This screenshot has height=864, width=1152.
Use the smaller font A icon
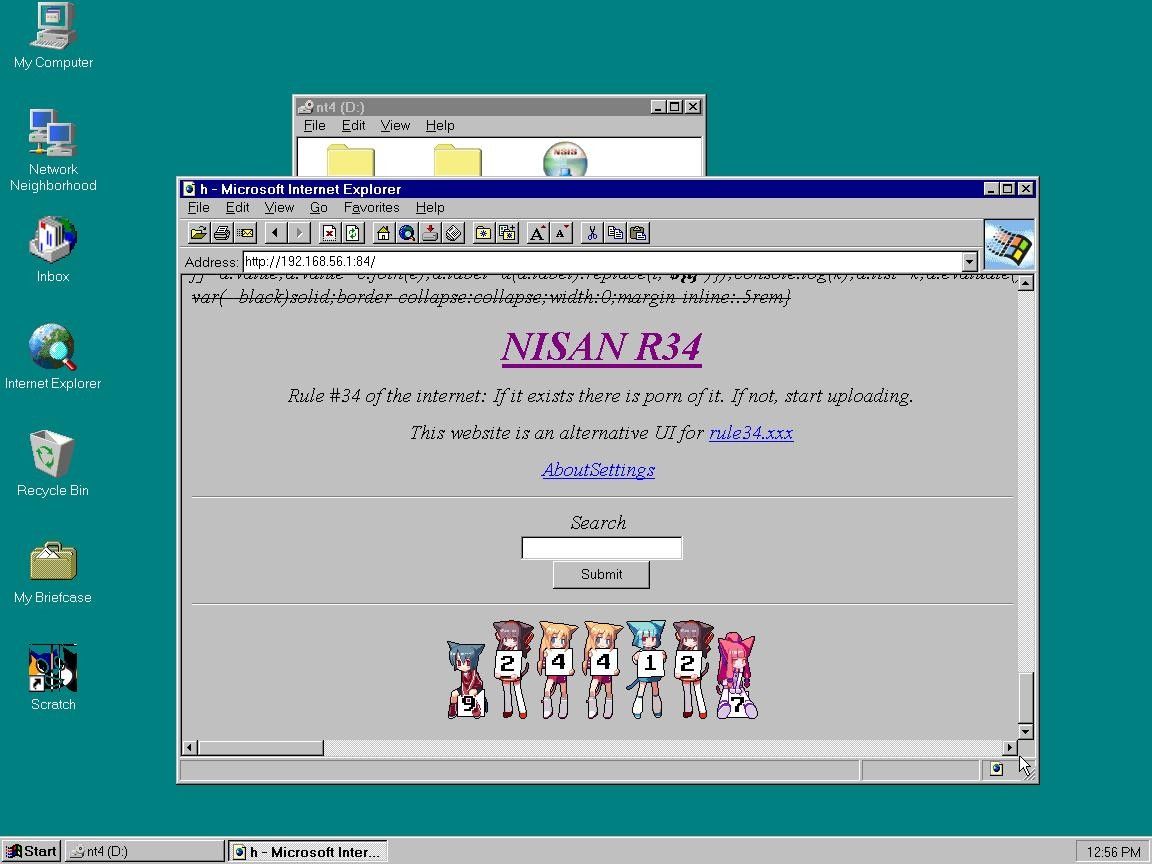(x=561, y=234)
